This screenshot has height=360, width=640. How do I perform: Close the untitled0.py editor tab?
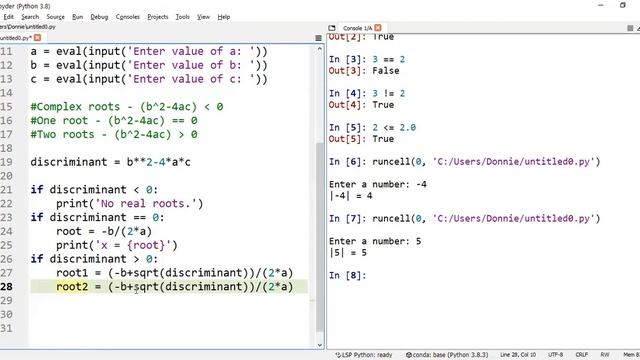[38, 38]
